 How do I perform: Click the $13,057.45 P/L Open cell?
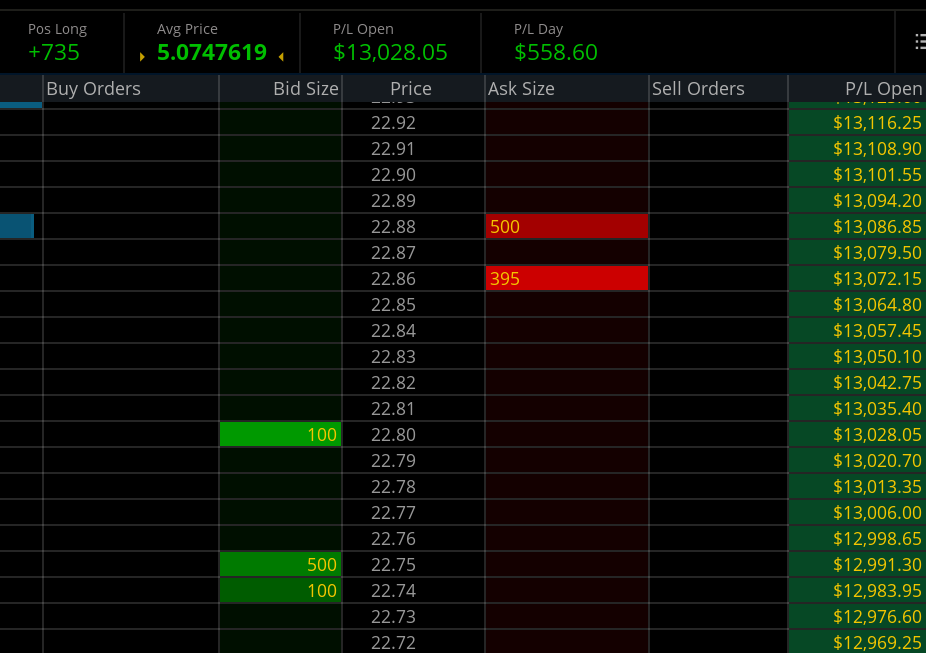tap(857, 331)
